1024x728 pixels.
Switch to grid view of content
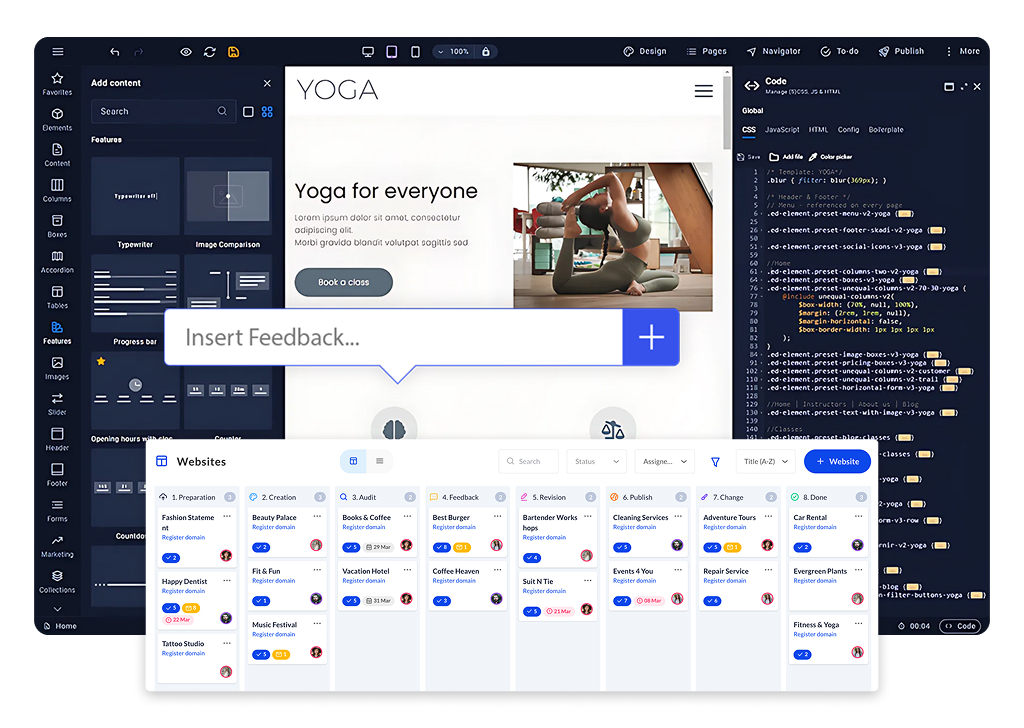(267, 112)
